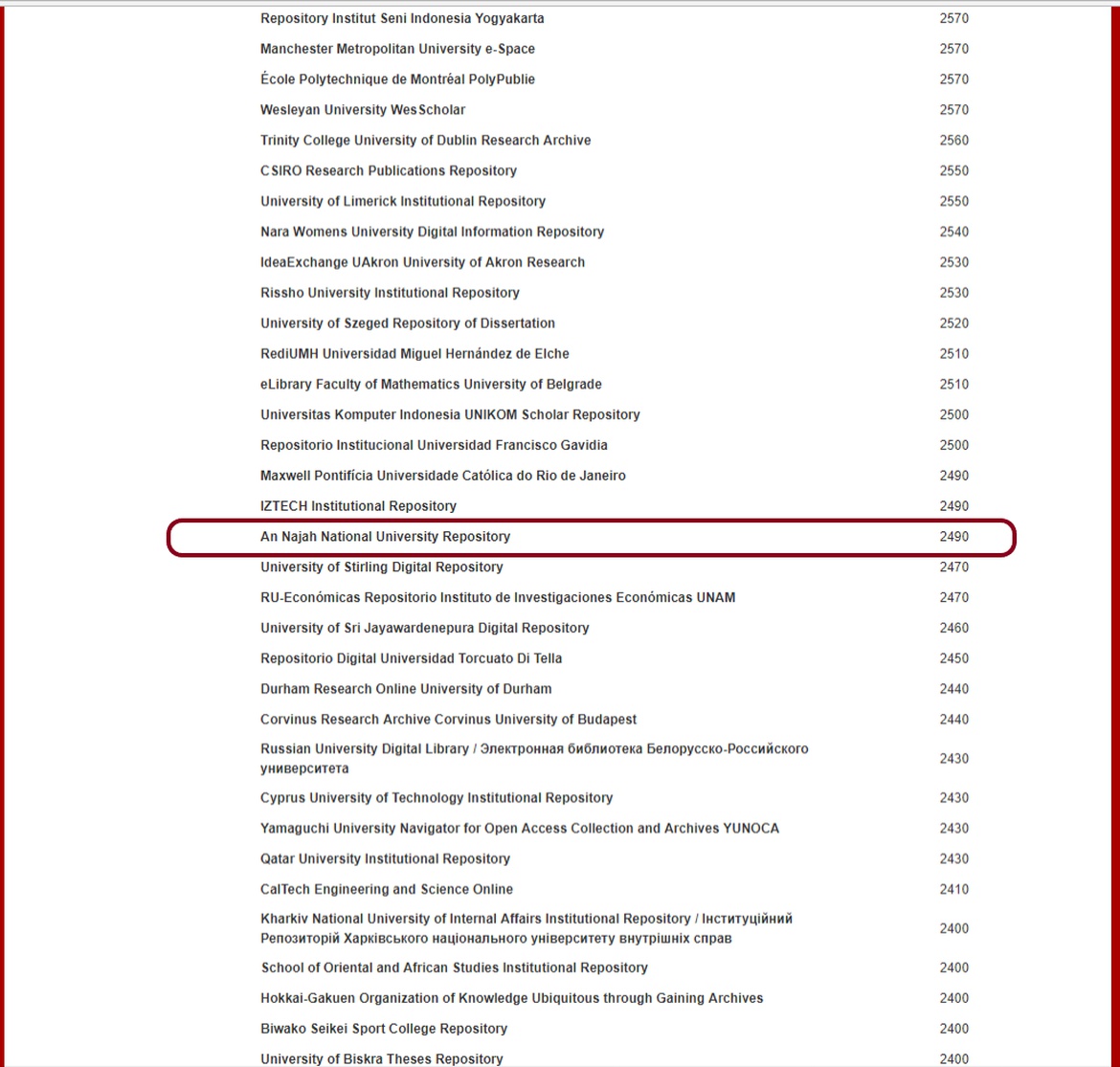The width and height of the screenshot is (1120, 1067).
Task: Click École Polytechnique de Montréal PolyPublie
Action: coord(397,79)
